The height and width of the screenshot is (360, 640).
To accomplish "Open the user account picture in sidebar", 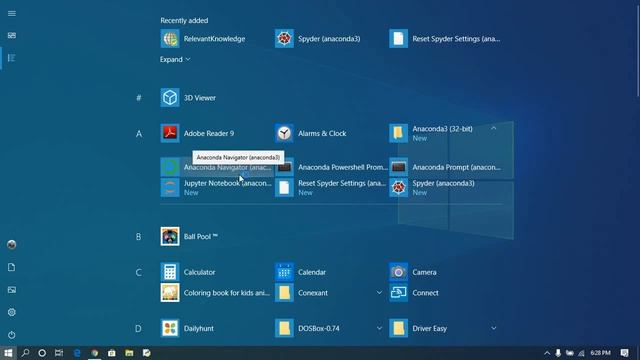I will point(12,244).
